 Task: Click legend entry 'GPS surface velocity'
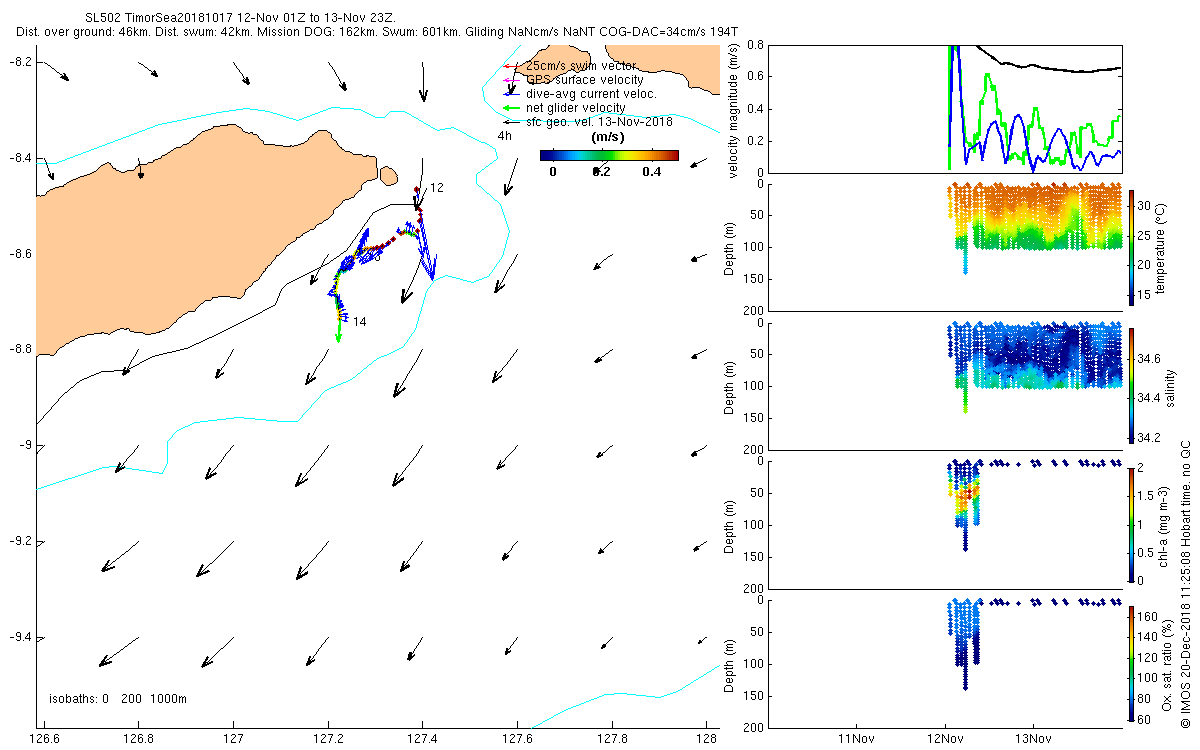[585, 80]
